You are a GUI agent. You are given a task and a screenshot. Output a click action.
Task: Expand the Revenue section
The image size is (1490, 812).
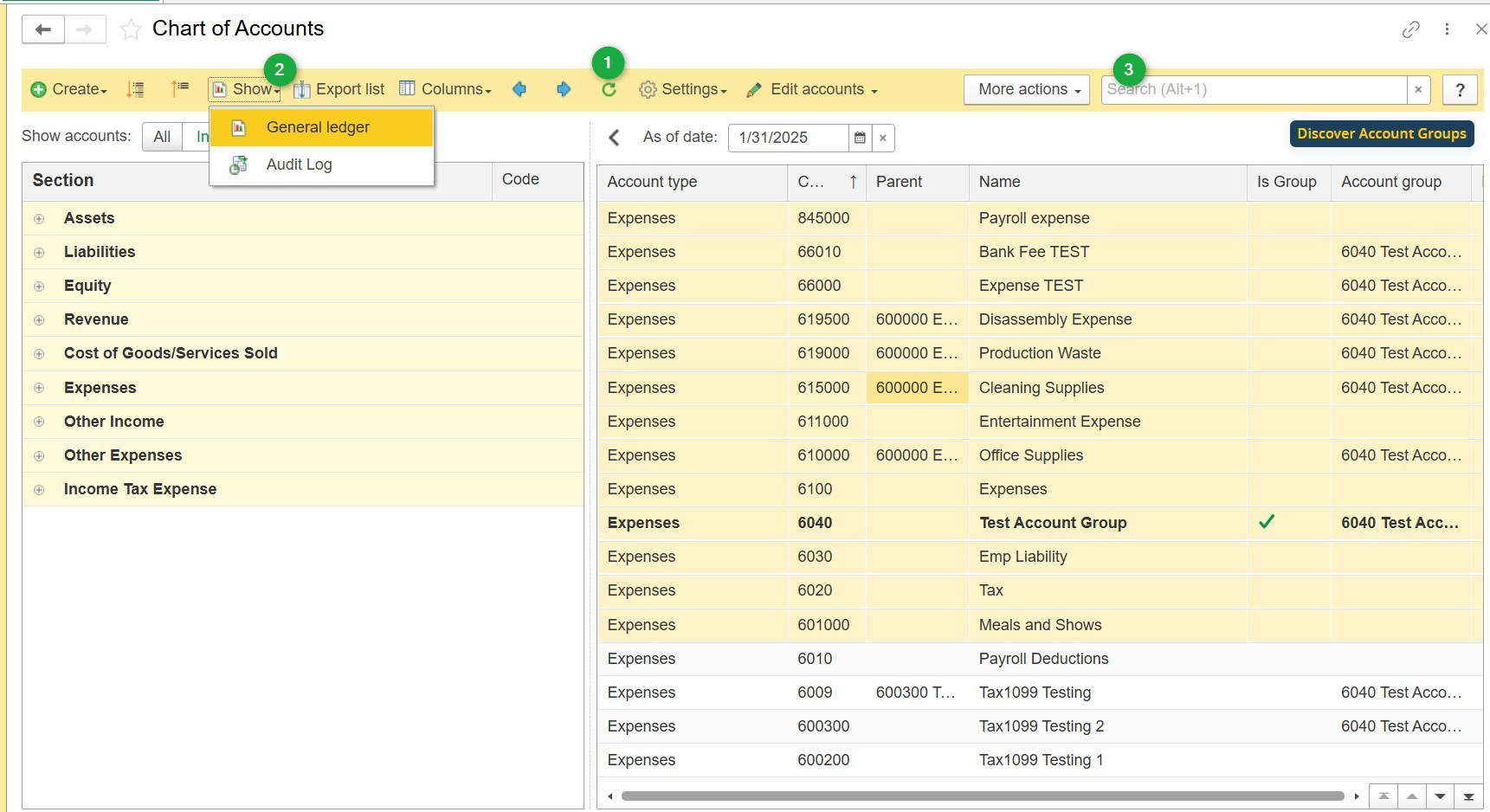(39, 320)
